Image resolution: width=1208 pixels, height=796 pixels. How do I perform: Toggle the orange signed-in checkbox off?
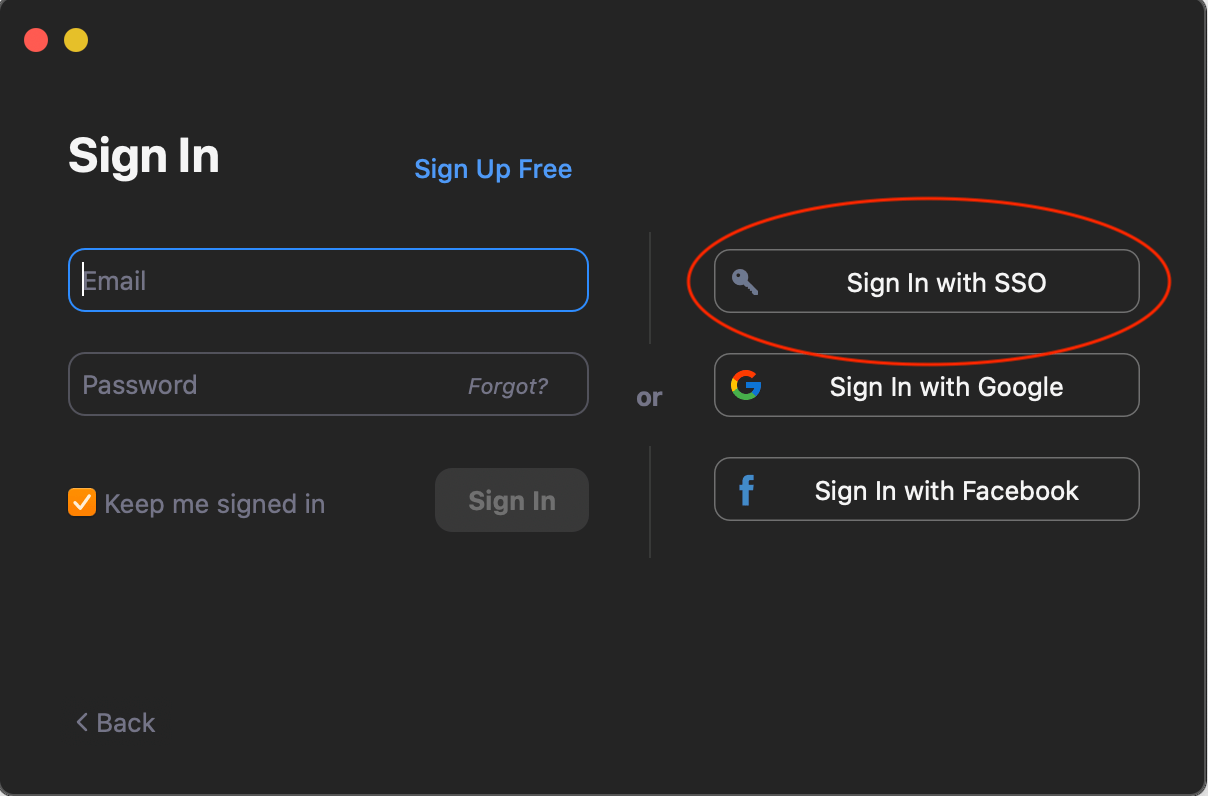[x=82, y=503]
